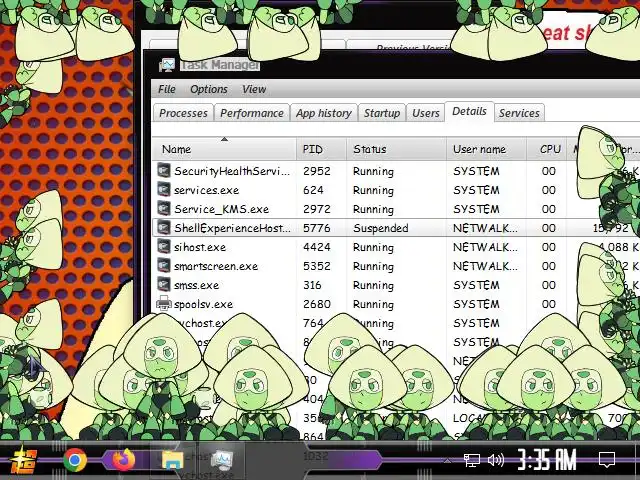
Task: Open File Explorer from the taskbar
Action: (x=173, y=460)
